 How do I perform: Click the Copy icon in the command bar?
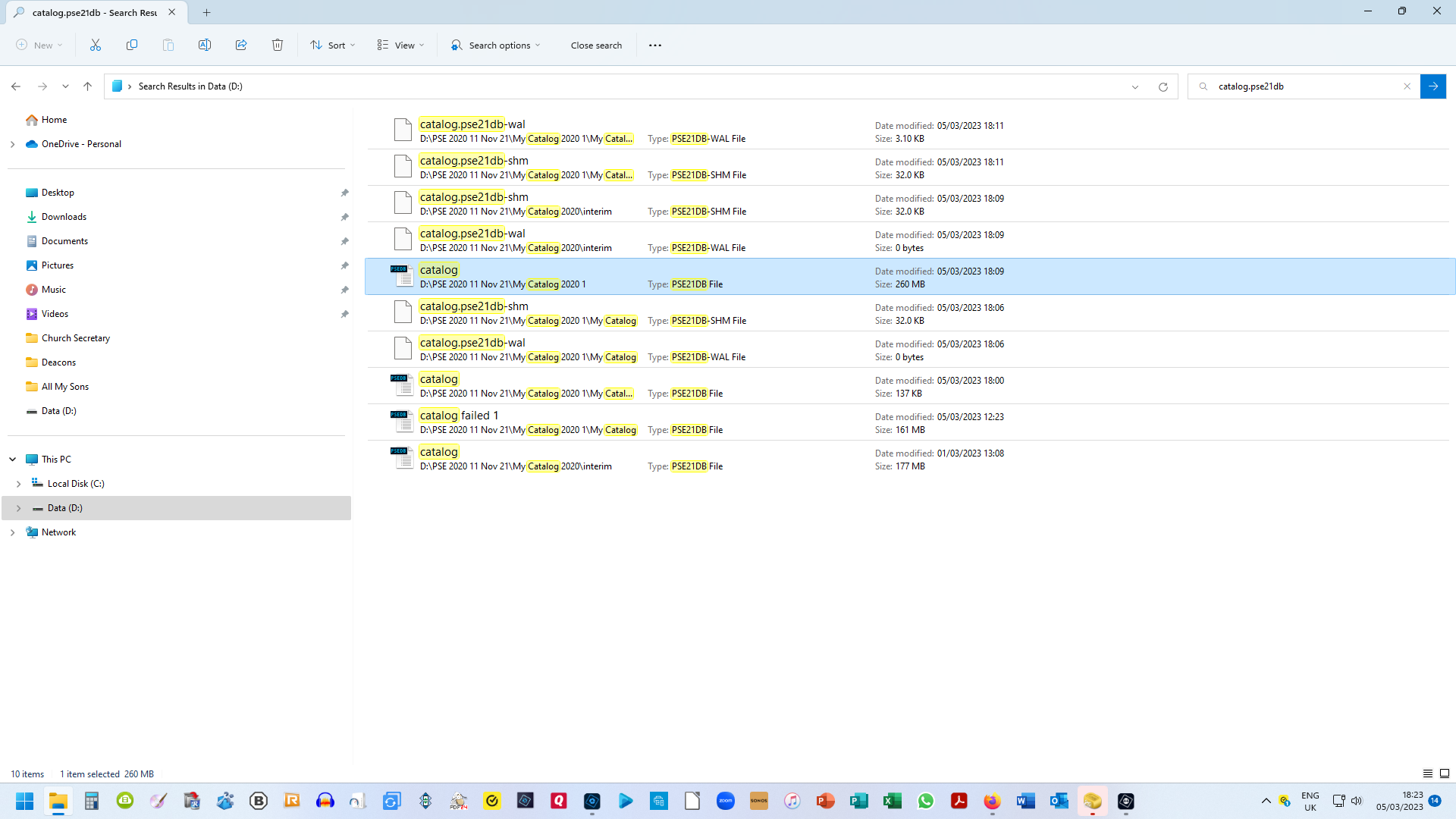132,45
